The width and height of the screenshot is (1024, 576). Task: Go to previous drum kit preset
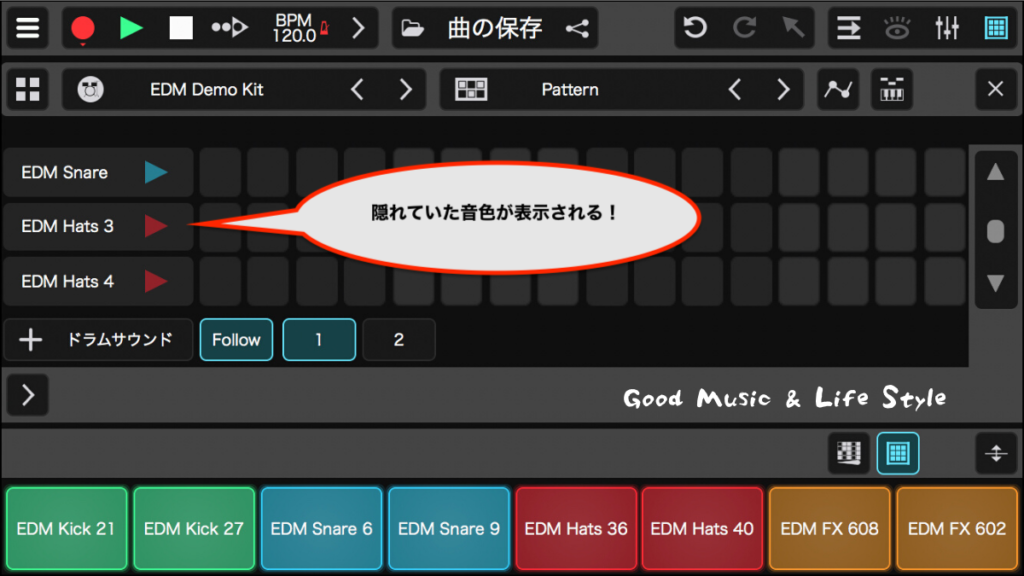pos(357,89)
